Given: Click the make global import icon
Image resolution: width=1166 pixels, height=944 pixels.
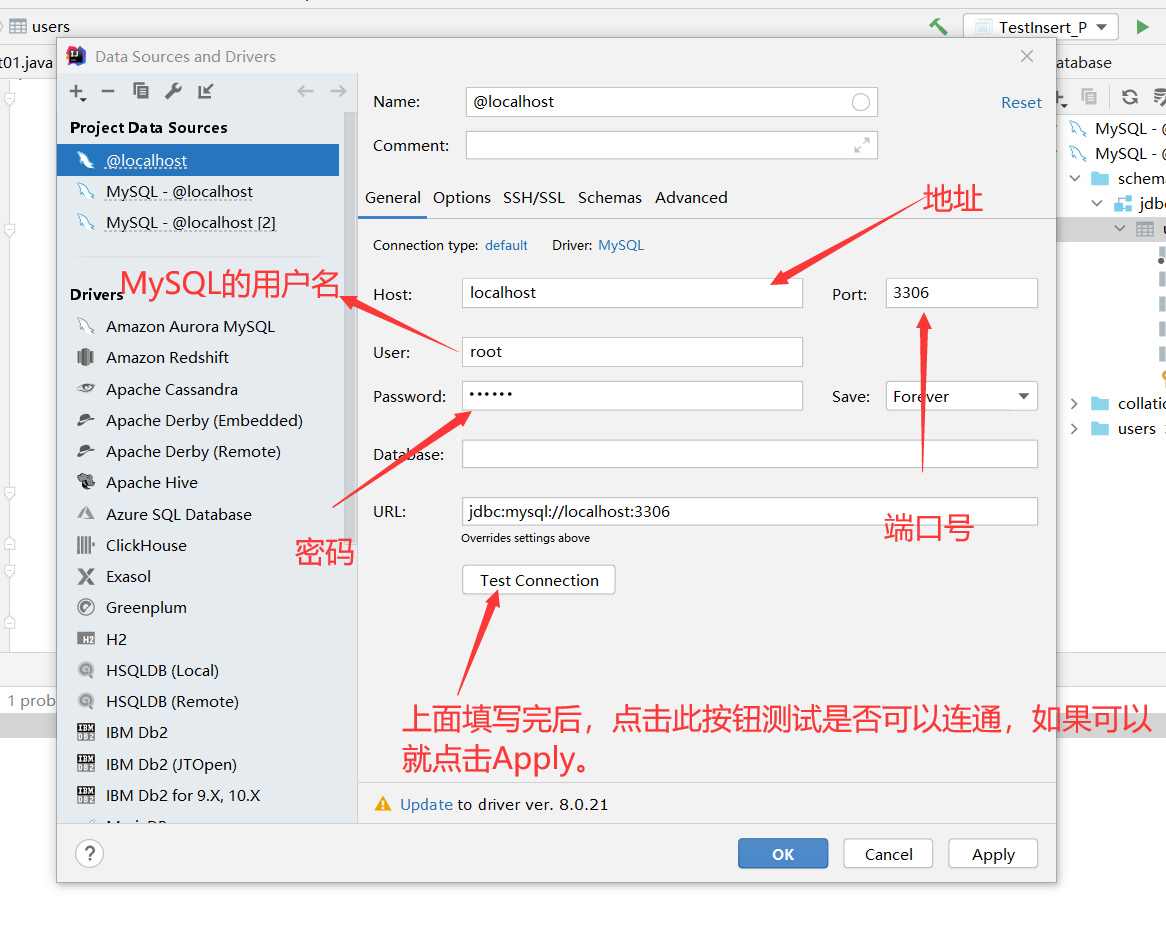Looking at the screenshot, I should [205, 91].
